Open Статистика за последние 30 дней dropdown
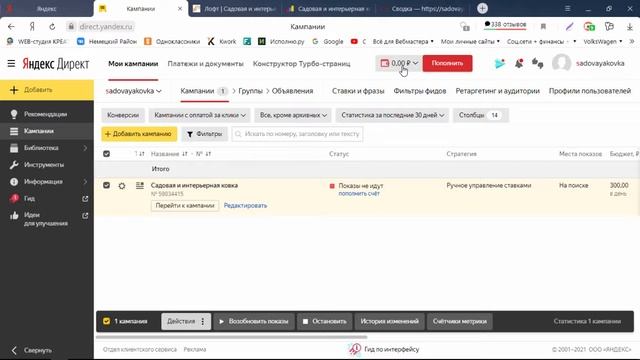 (392, 115)
